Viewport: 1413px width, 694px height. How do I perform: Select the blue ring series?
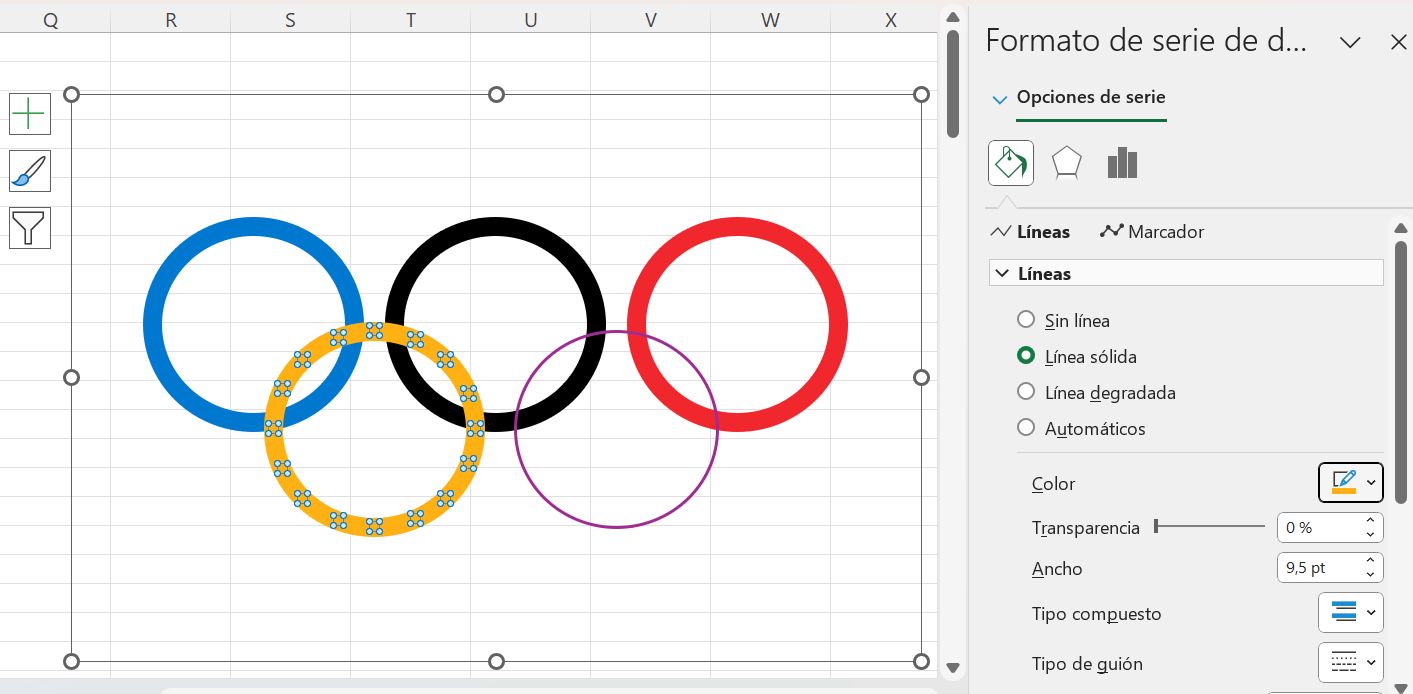pyautogui.click(x=153, y=324)
